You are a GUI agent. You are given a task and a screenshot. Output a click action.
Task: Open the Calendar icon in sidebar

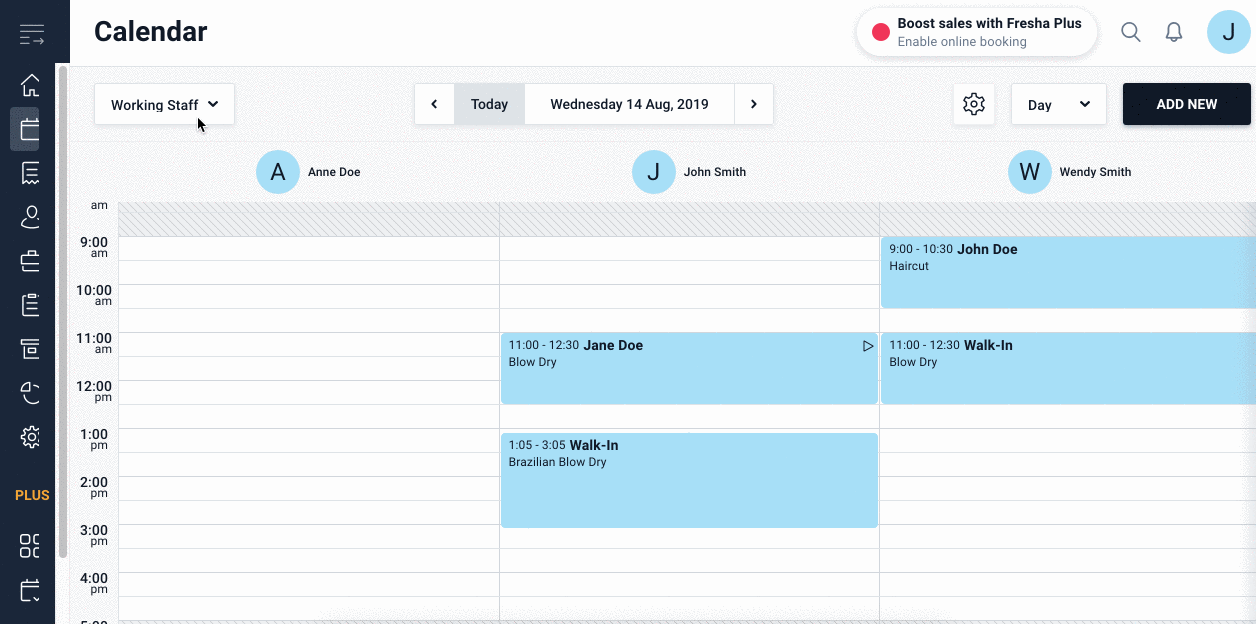30,129
